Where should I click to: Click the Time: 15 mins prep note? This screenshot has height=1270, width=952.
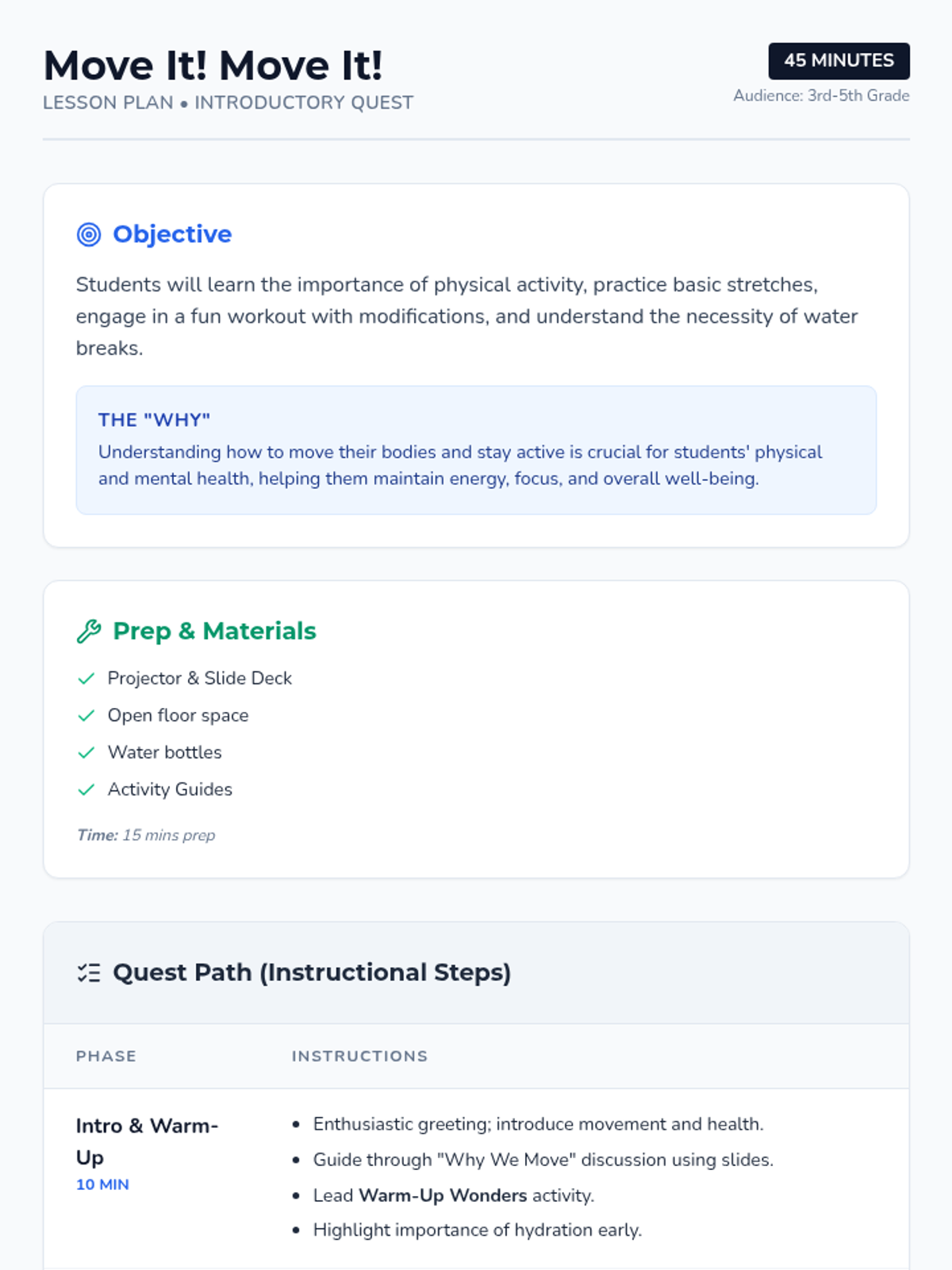146,835
